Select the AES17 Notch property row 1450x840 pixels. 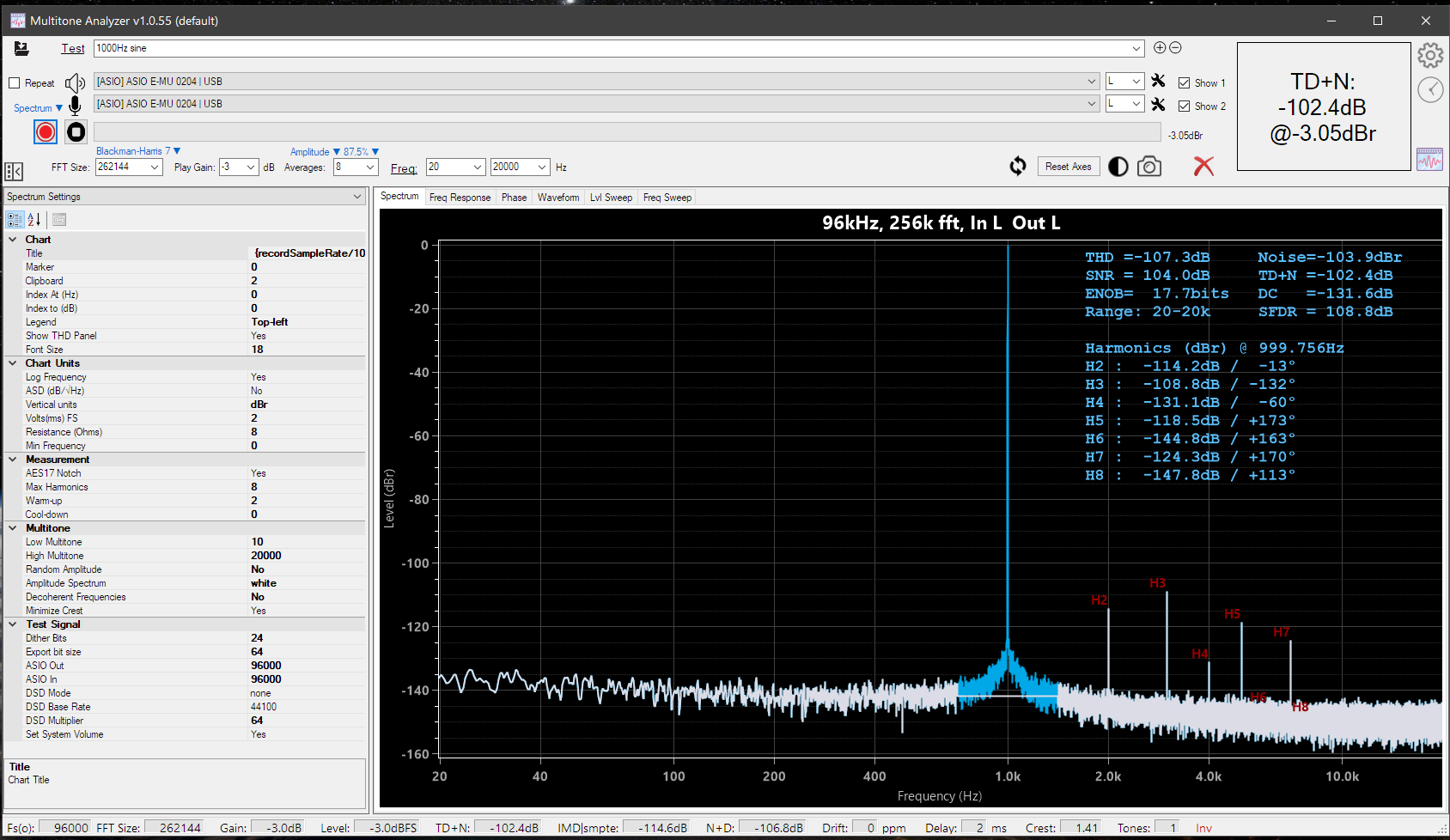[x=186, y=473]
